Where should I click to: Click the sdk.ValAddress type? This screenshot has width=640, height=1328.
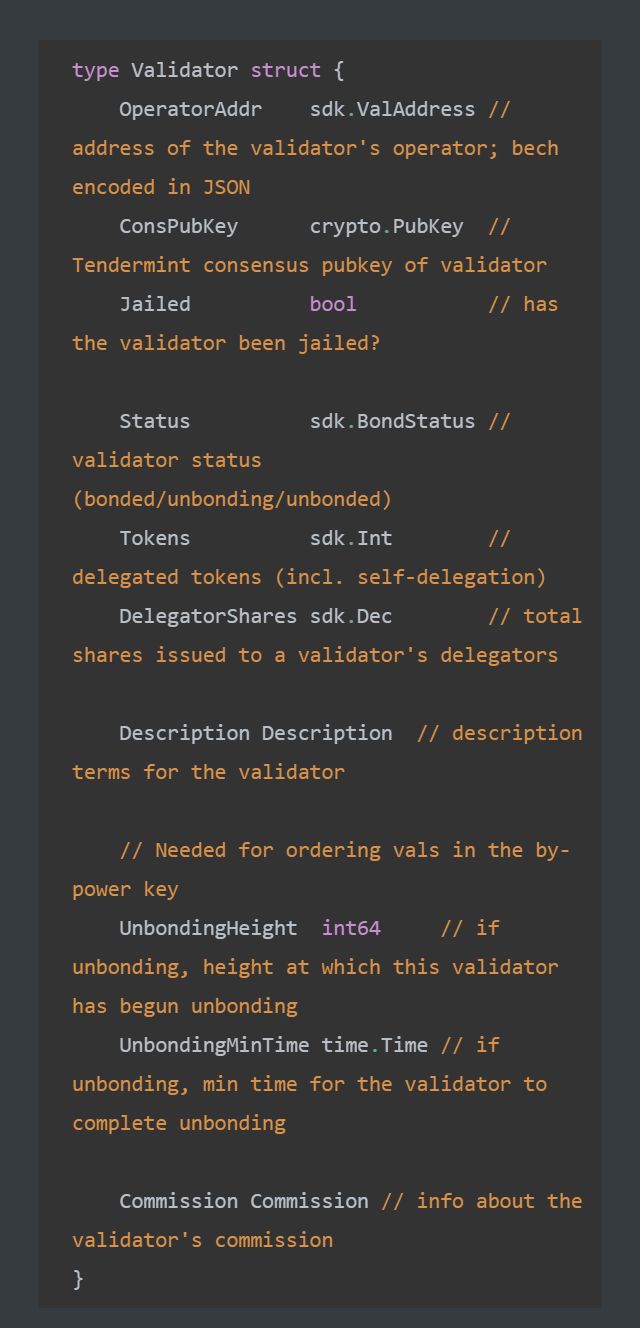click(x=392, y=109)
